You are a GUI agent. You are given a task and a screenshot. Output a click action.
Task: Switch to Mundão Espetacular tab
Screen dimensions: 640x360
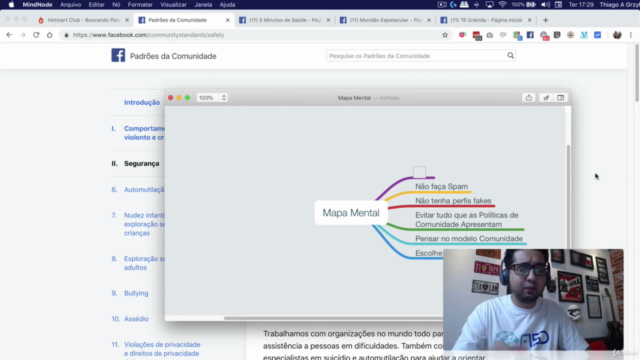coord(385,20)
